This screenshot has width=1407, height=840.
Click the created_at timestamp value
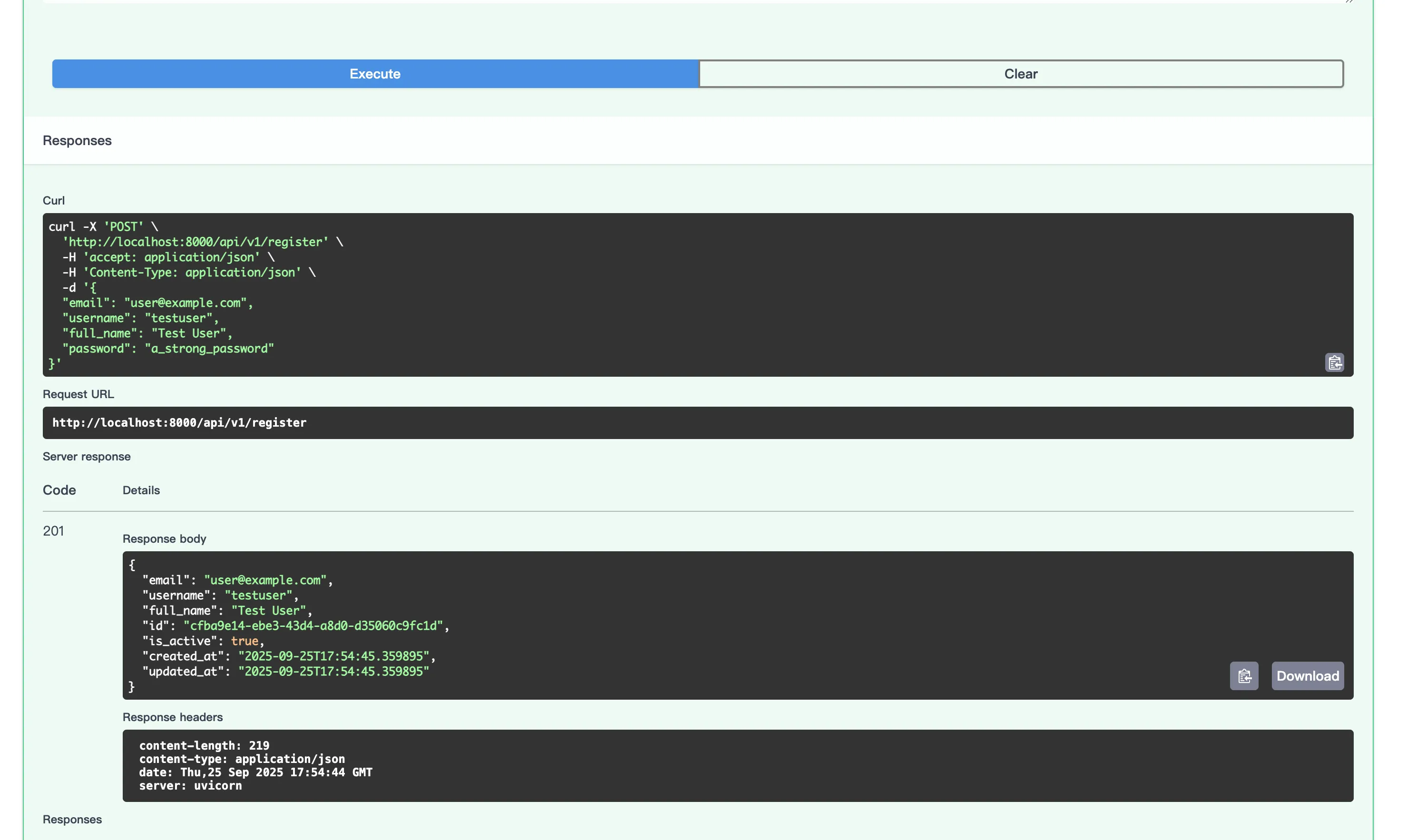pos(333,656)
